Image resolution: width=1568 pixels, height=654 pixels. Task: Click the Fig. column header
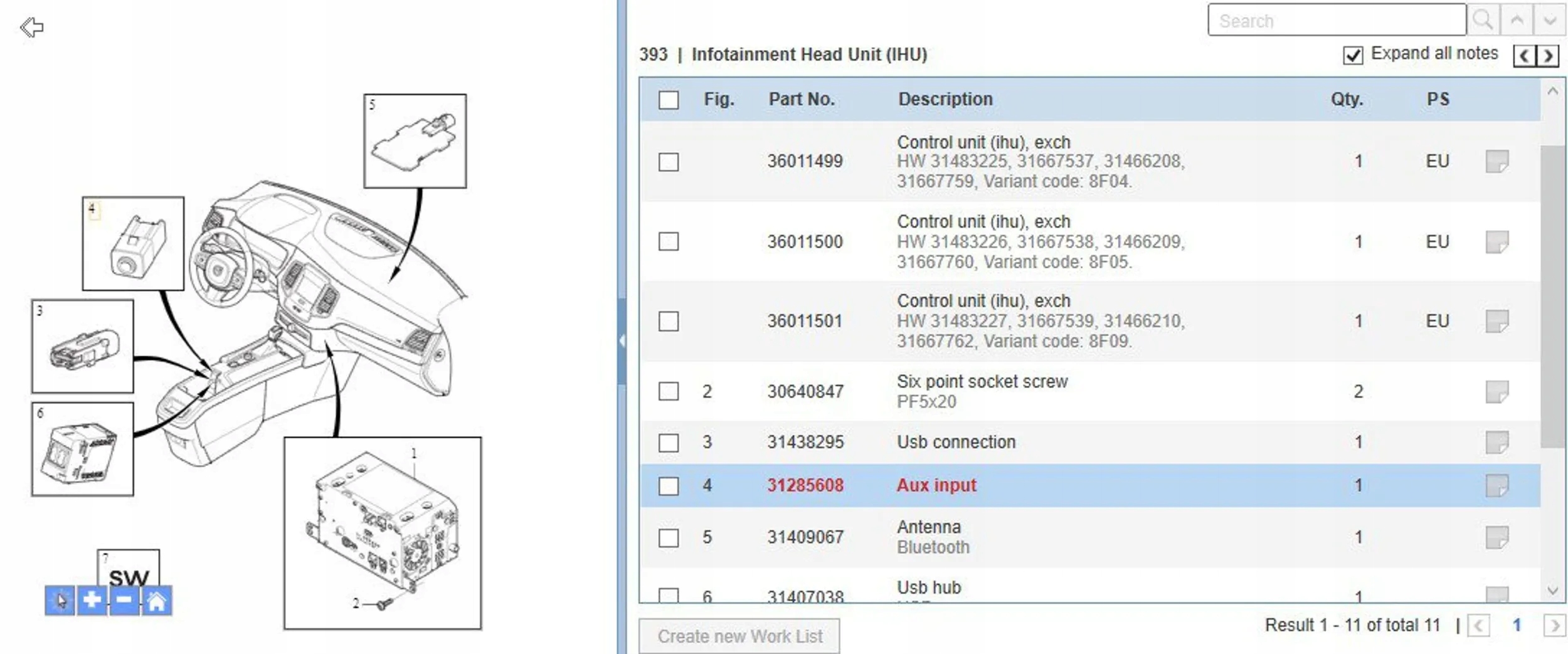pos(719,99)
